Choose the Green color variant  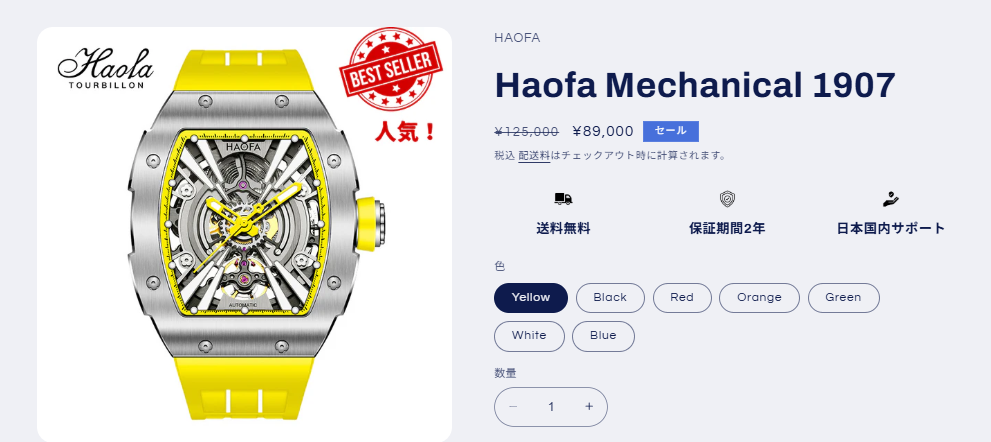[843, 298]
